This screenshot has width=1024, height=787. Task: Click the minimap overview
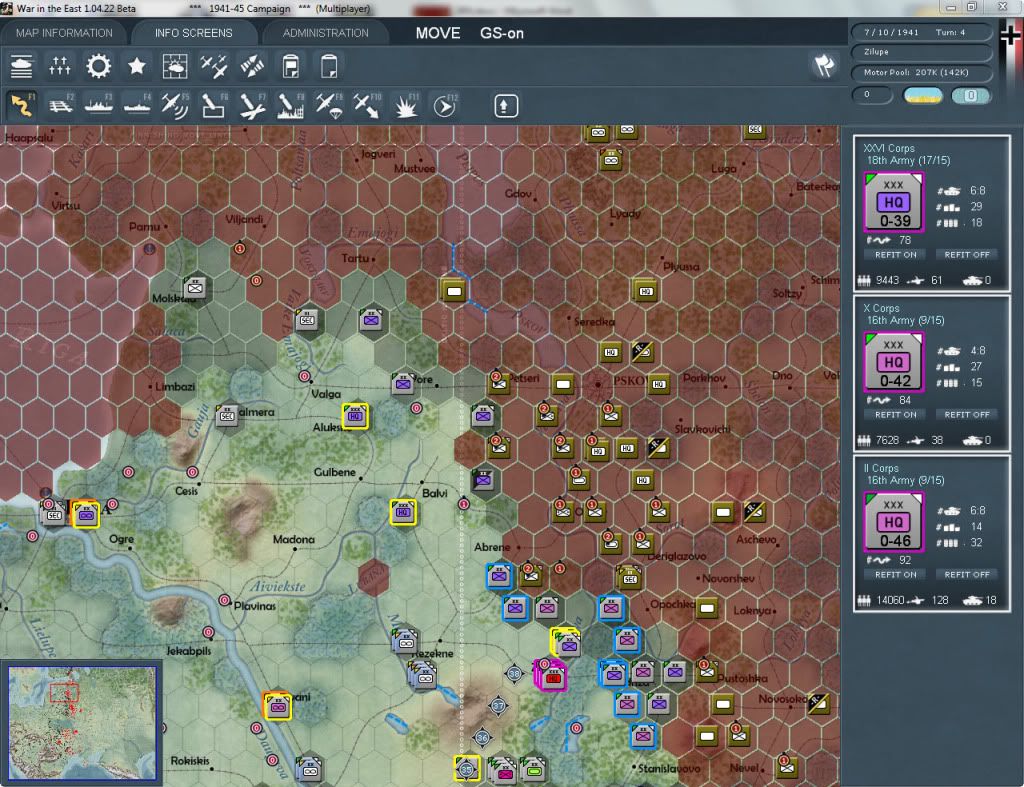coord(82,722)
